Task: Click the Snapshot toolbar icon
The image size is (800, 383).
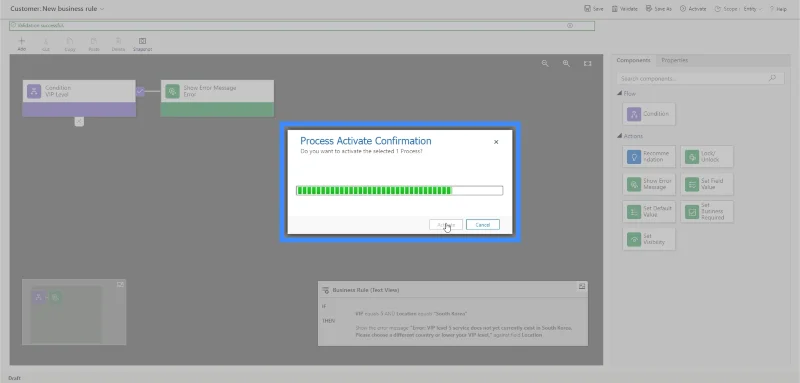Action: 142,44
